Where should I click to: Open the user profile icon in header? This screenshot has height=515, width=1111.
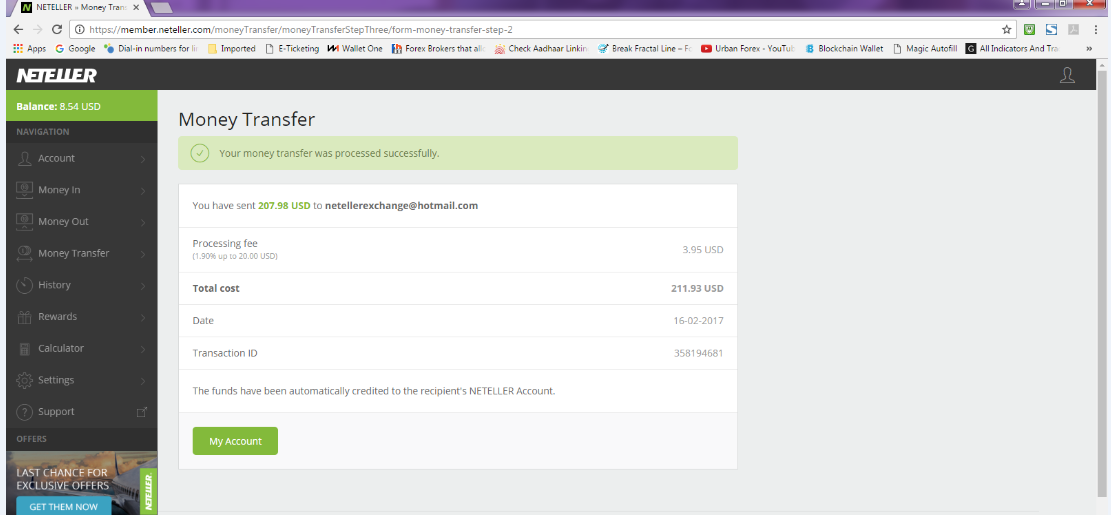(1067, 75)
